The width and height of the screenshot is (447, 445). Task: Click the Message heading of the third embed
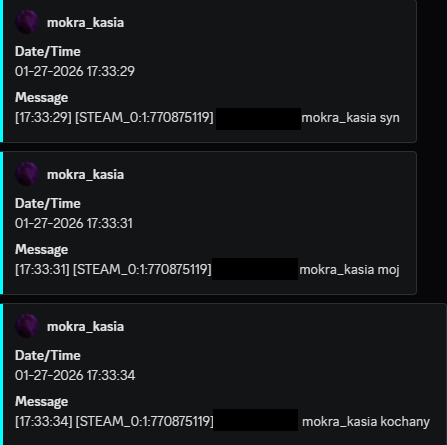[41, 402]
